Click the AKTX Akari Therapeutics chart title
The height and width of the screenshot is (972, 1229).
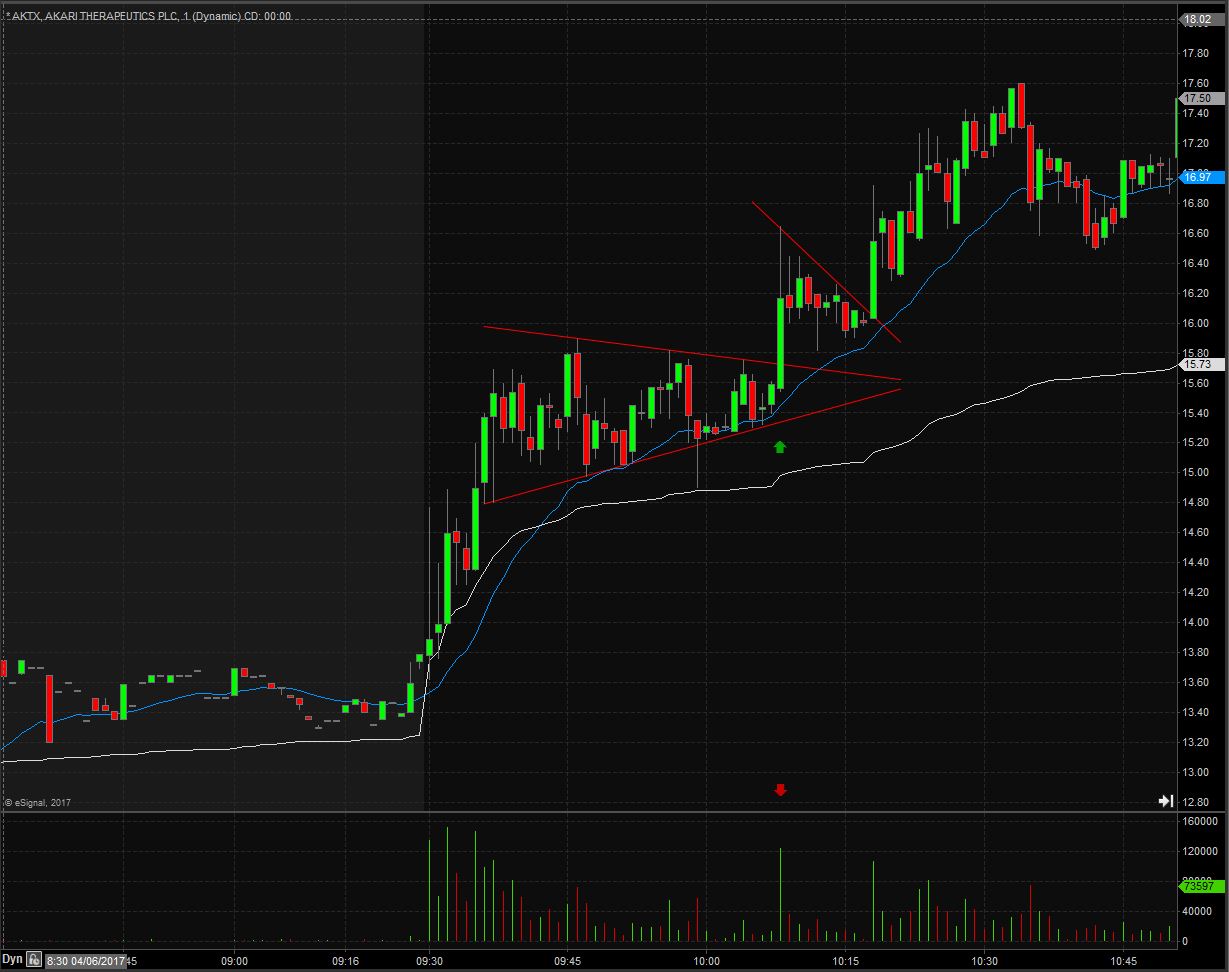tap(148, 16)
